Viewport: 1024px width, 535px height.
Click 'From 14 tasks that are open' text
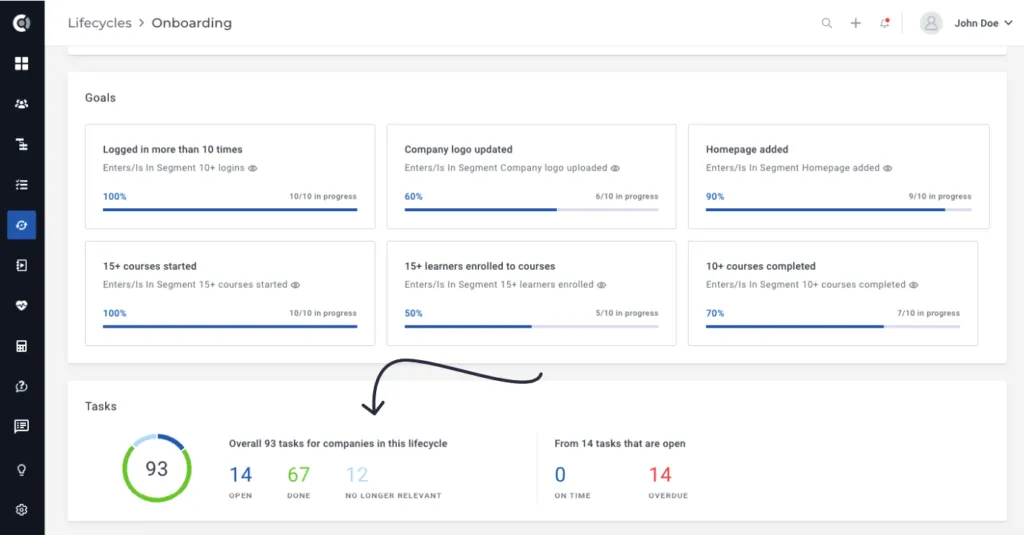[x=620, y=444]
